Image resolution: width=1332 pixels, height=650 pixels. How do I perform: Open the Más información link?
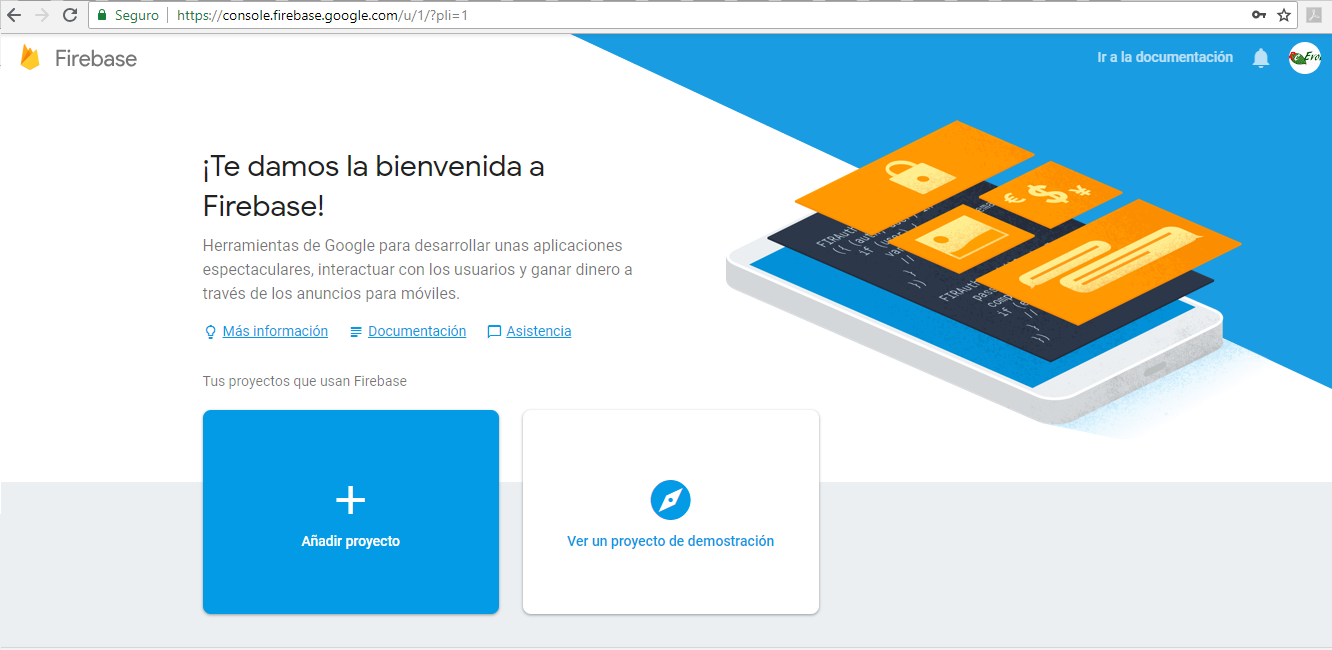[x=275, y=331]
